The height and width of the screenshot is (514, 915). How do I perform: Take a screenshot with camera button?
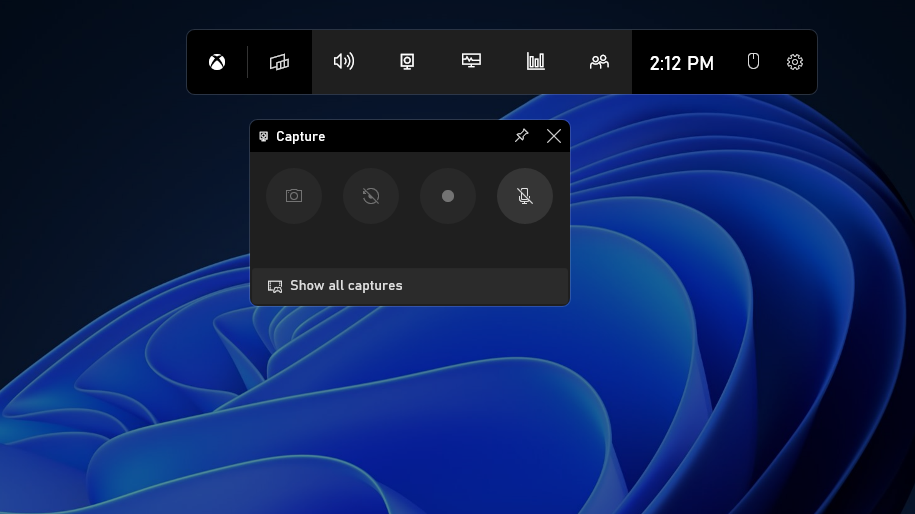(x=294, y=196)
